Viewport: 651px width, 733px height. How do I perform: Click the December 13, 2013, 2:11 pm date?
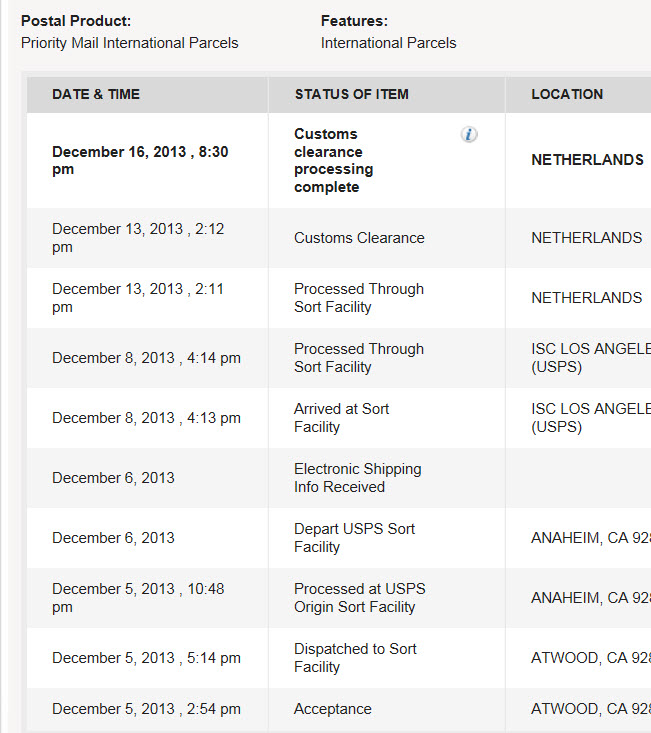pyautogui.click(x=138, y=298)
